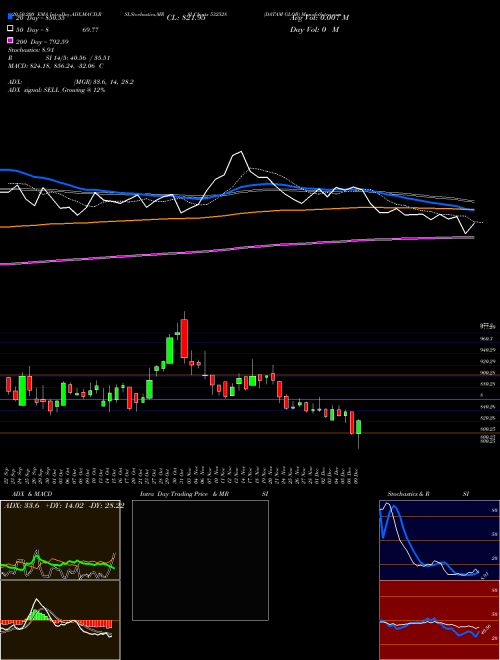Open the empty Intra Day Trading Price panel
500x660 pixels.
click(200, 560)
